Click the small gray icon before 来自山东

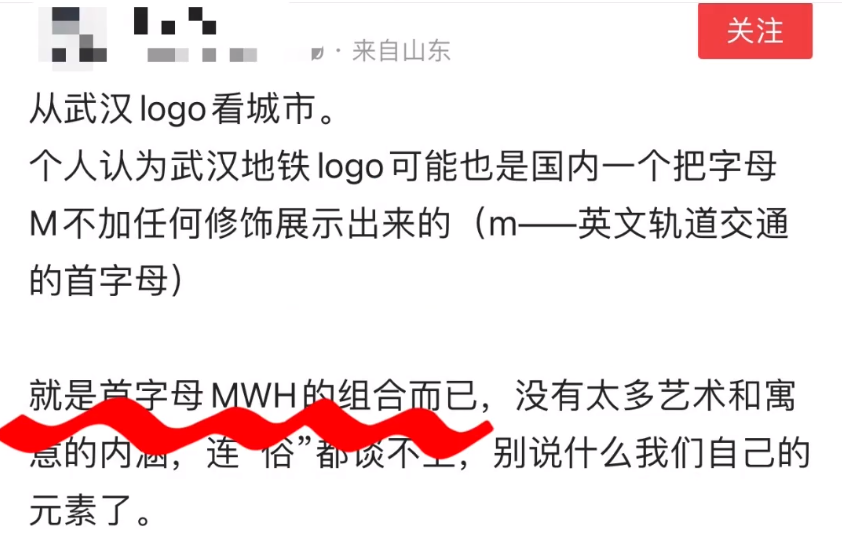coord(317,53)
